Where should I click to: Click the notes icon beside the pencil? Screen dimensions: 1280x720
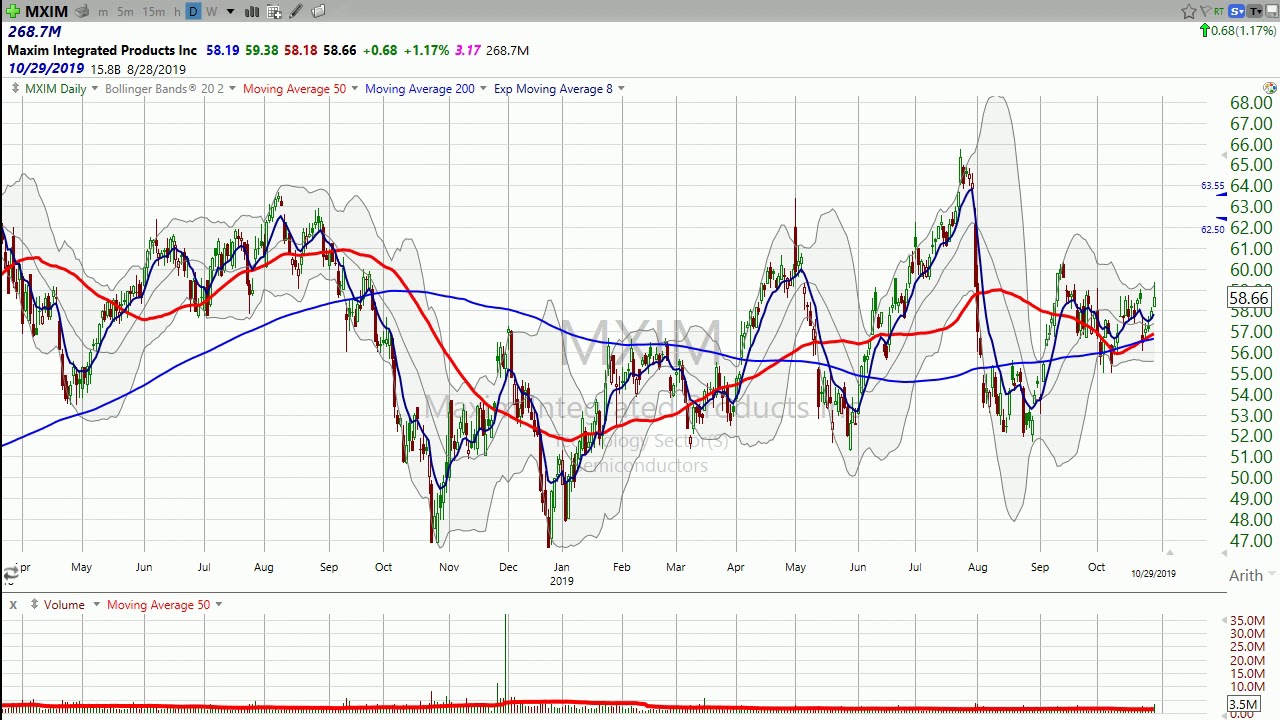tap(318, 11)
